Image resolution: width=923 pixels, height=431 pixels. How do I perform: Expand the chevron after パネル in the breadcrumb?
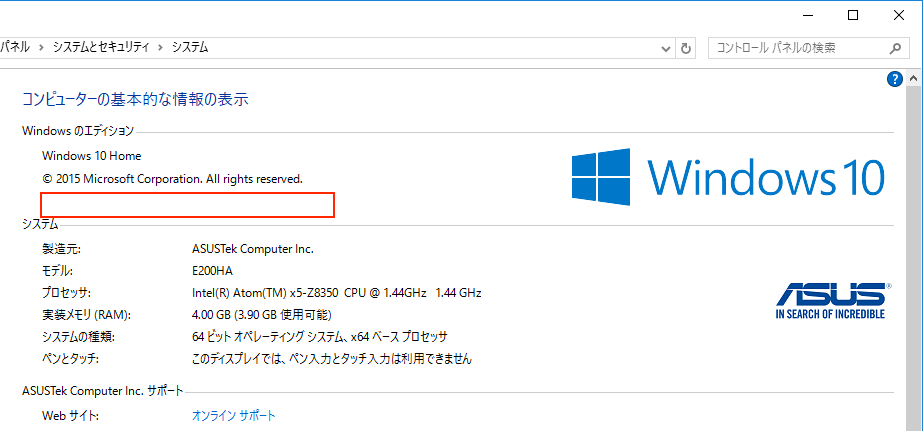pyautogui.click(x=41, y=47)
